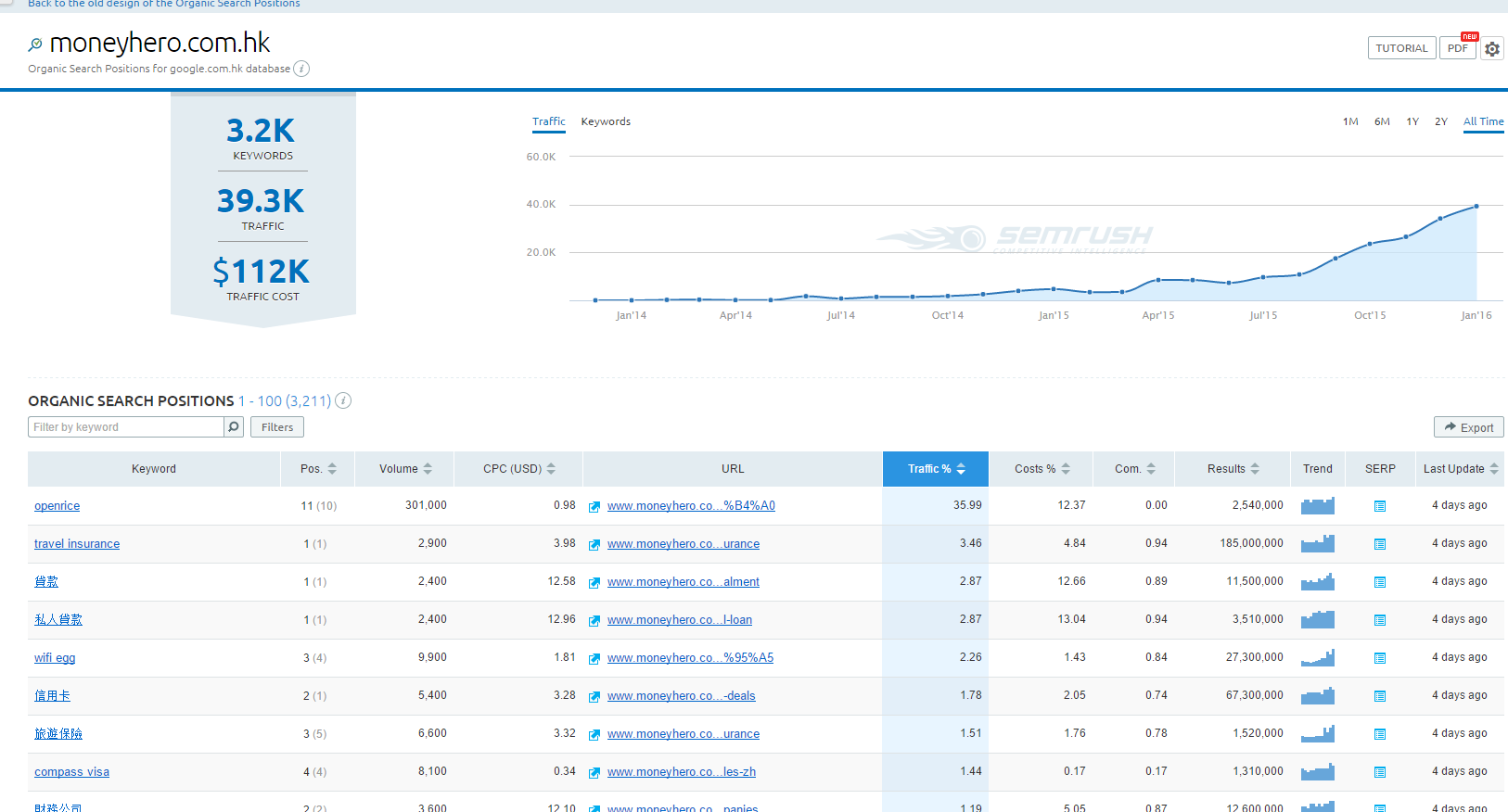The width and height of the screenshot is (1508, 812).
Task: View SERP snapshot icon for travel insurance
Action: pos(1380,544)
